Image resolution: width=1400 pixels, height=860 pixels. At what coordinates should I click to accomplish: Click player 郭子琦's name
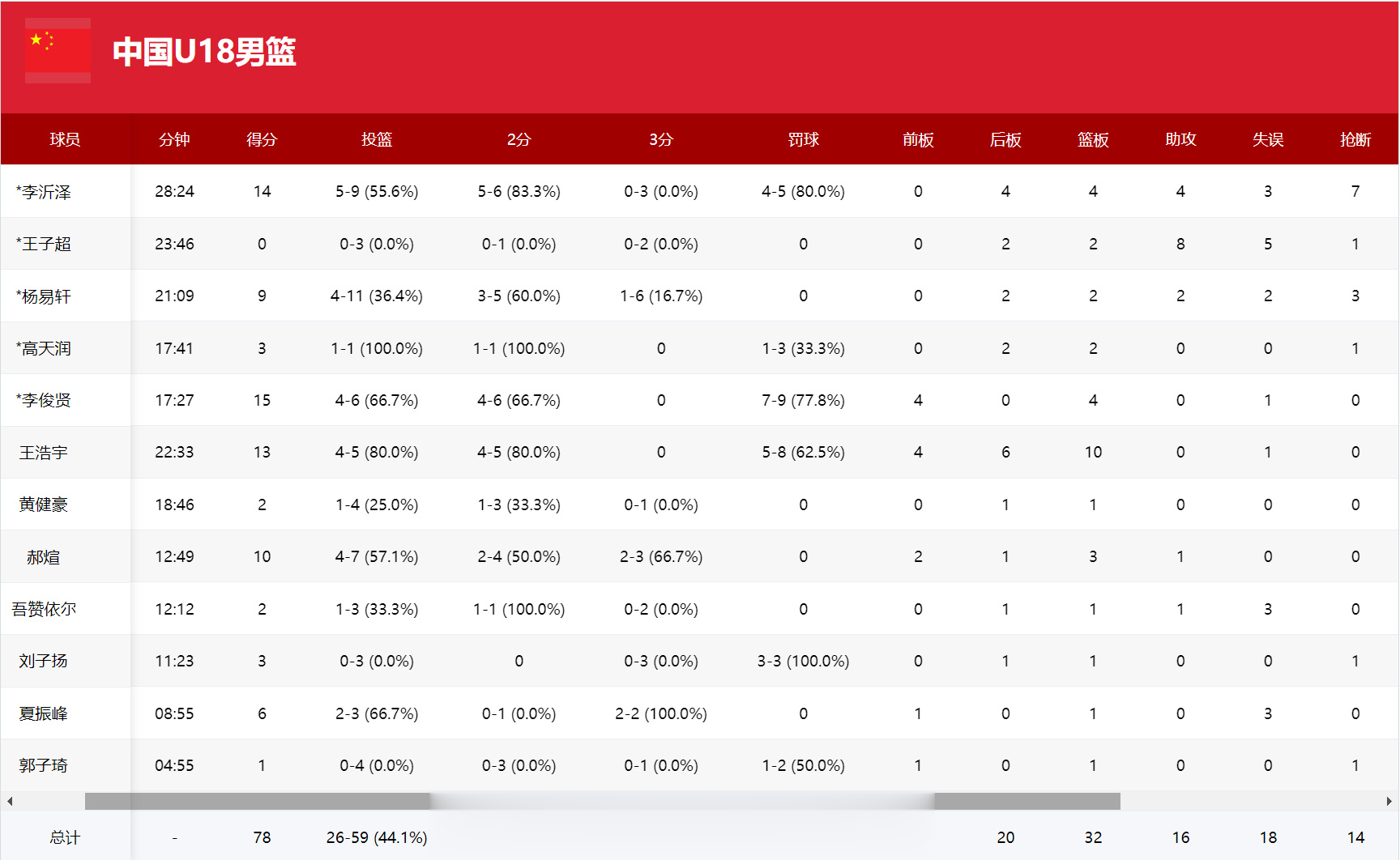click(44, 765)
